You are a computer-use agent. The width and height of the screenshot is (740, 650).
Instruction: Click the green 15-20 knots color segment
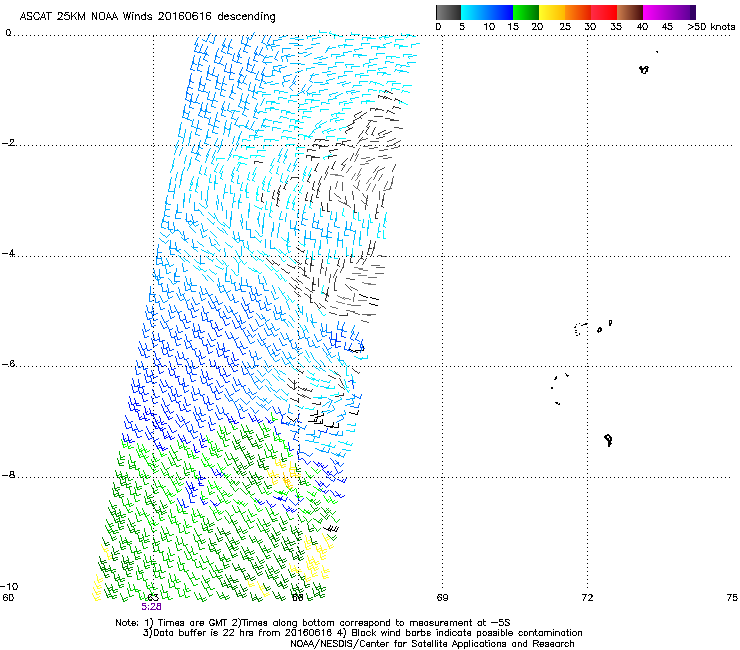pyautogui.click(x=526, y=12)
